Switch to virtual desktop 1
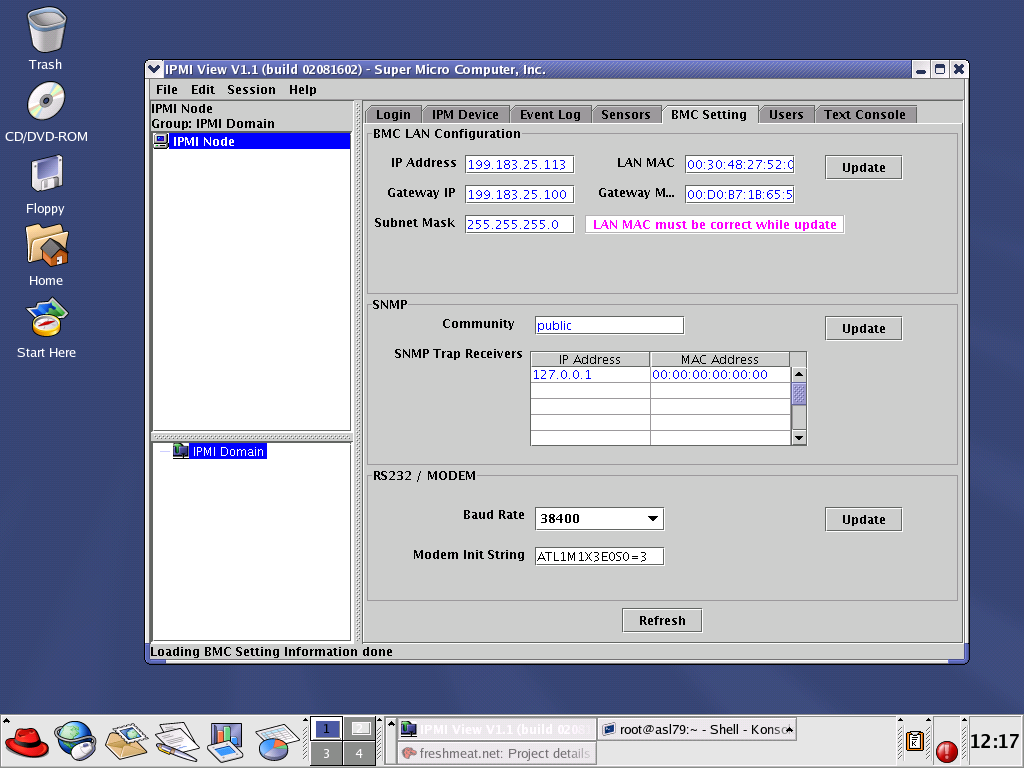Viewport: 1024px width, 768px height. 327,729
